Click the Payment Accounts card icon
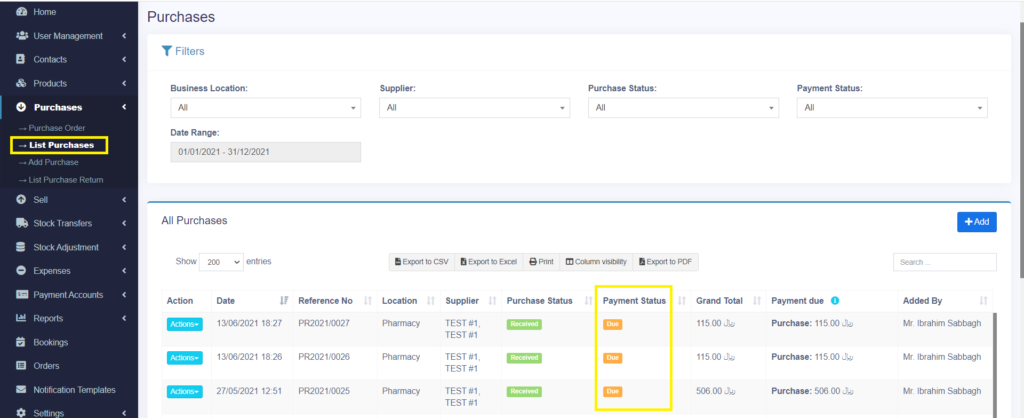Viewport: 1024px width, 418px height. pos(22,295)
